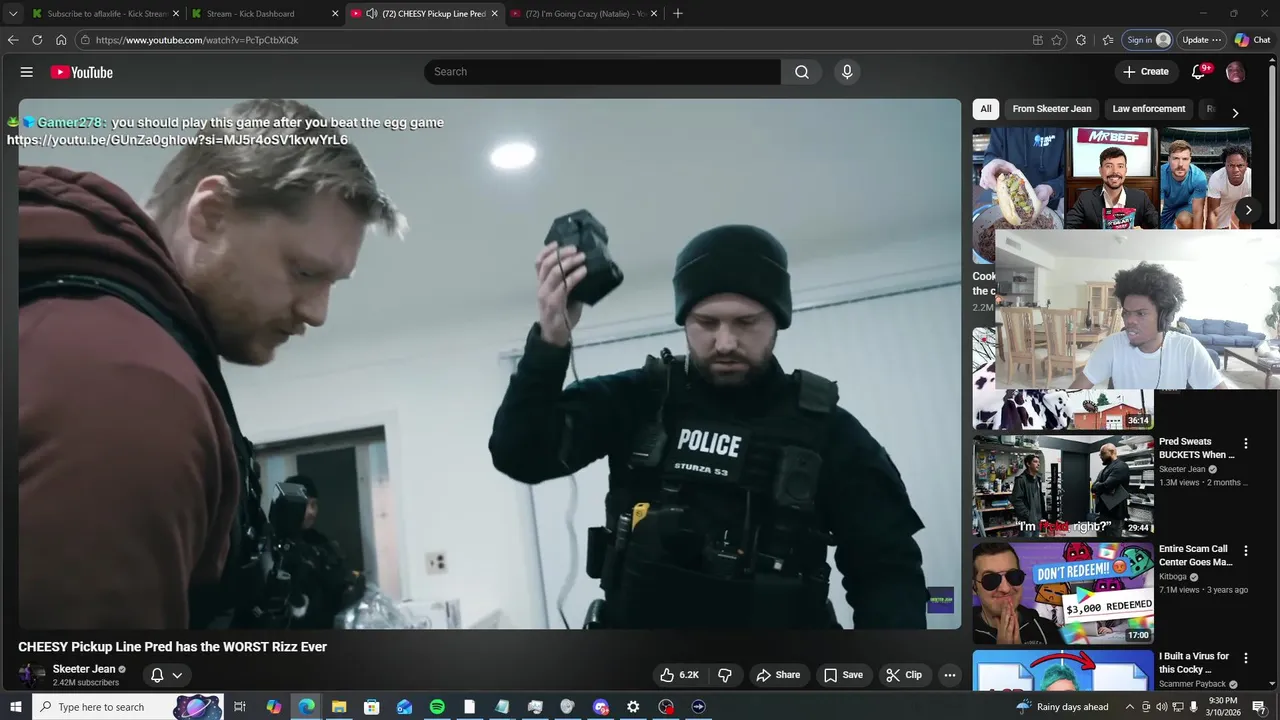Open the browser home page
Screen dimensions: 1280x720
(x=61, y=40)
